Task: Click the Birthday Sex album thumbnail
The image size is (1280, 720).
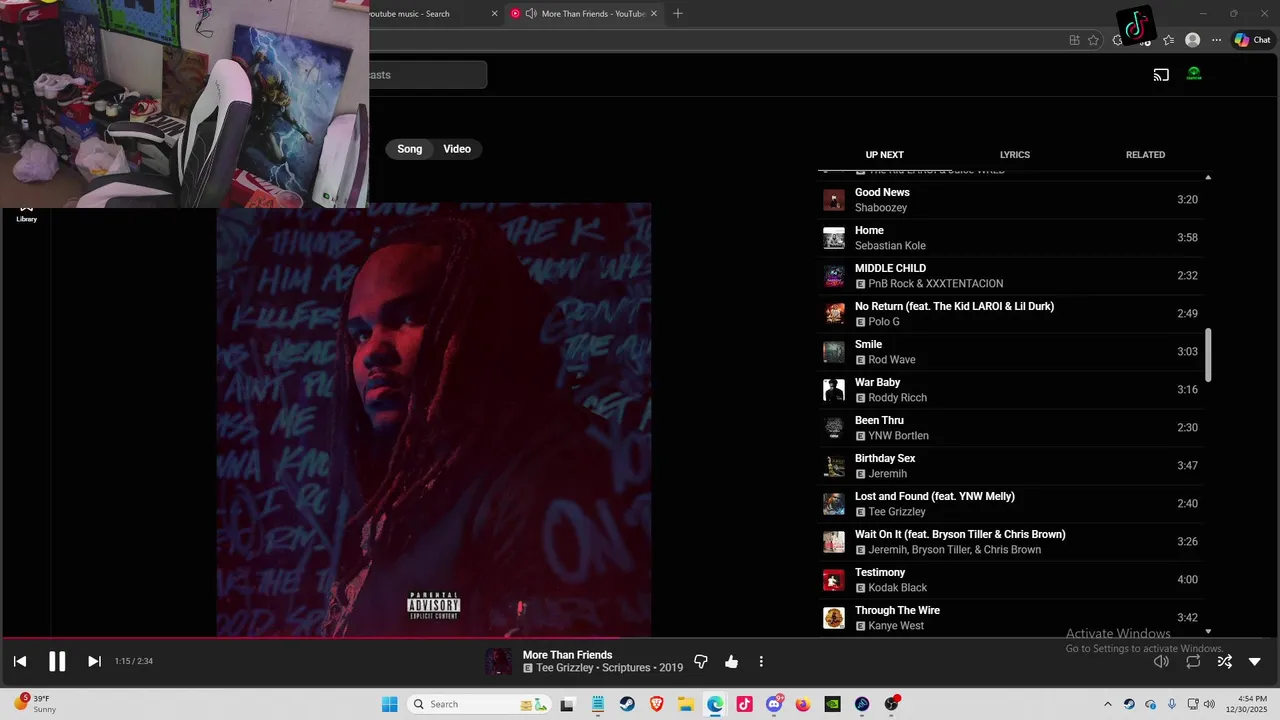Action: point(833,466)
